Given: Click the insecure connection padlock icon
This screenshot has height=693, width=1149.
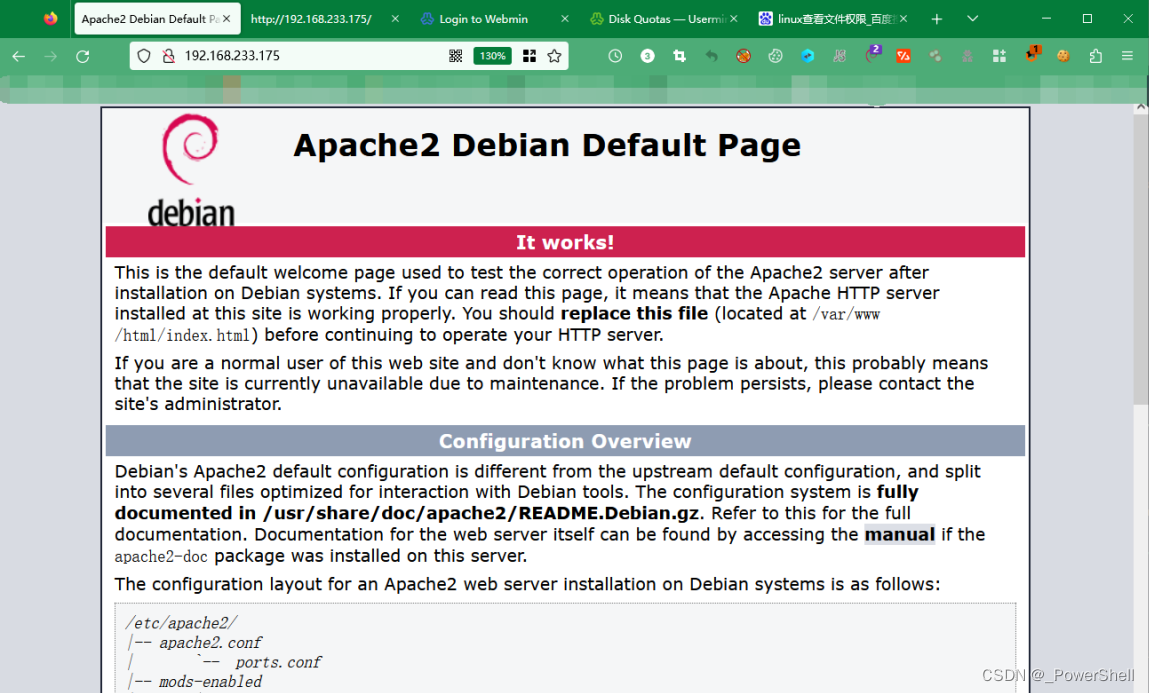Looking at the screenshot, I should coord(169,56).
